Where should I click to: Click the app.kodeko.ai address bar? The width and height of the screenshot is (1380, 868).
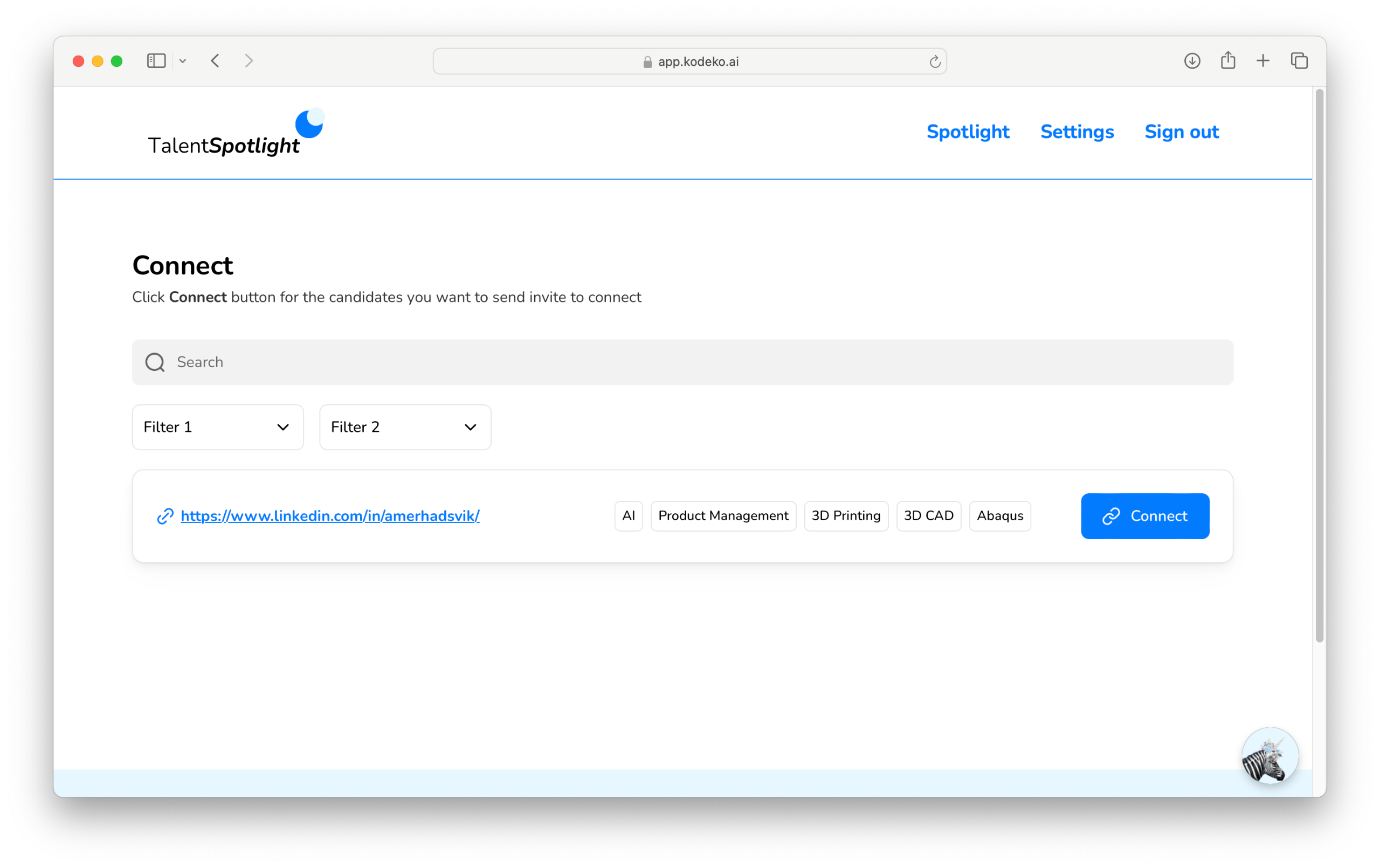pos(690,61)
